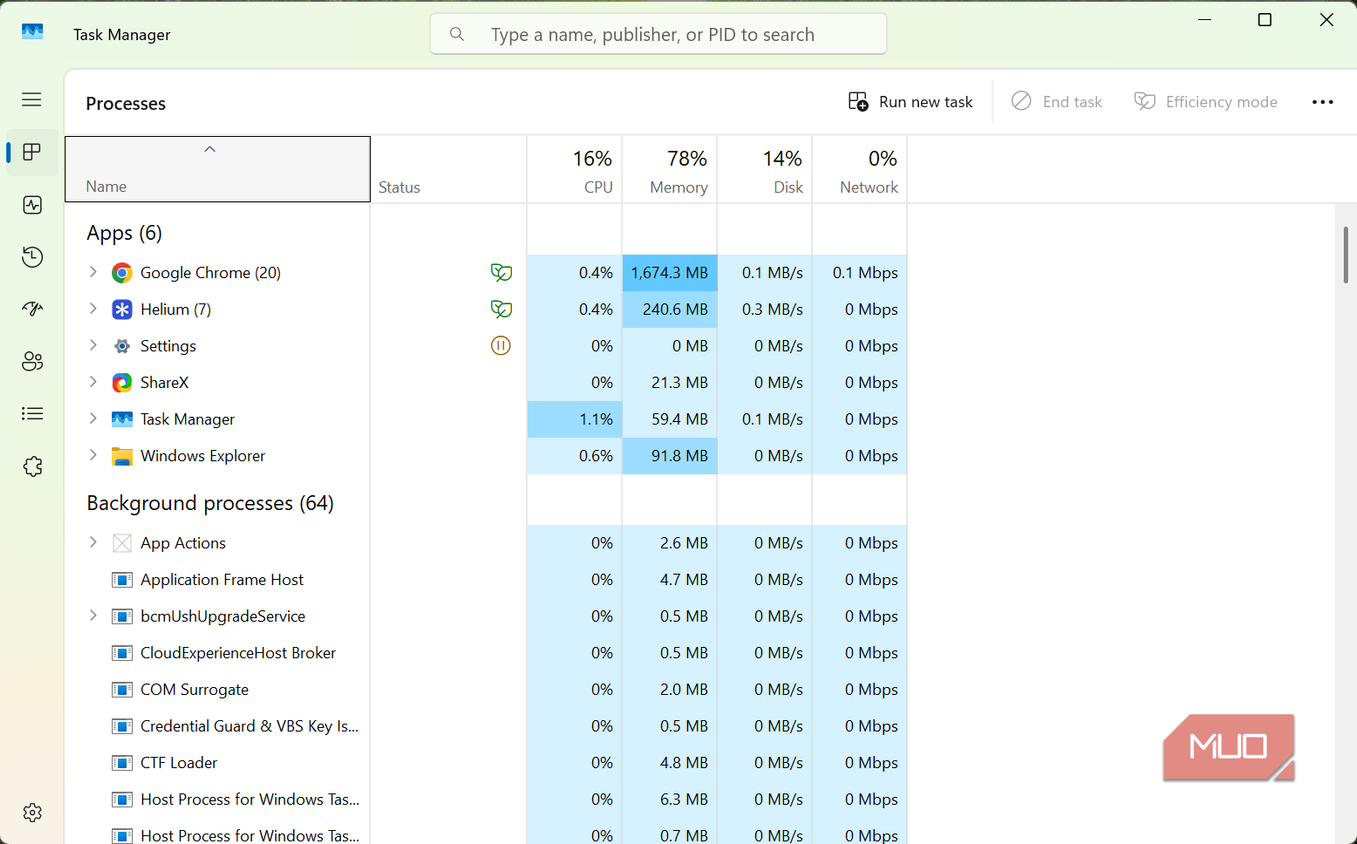This screenshot has height=844, width=1357.
Task: Open the Details list sidebar icon
Action: pyautogui.click(x=32, y=414)
